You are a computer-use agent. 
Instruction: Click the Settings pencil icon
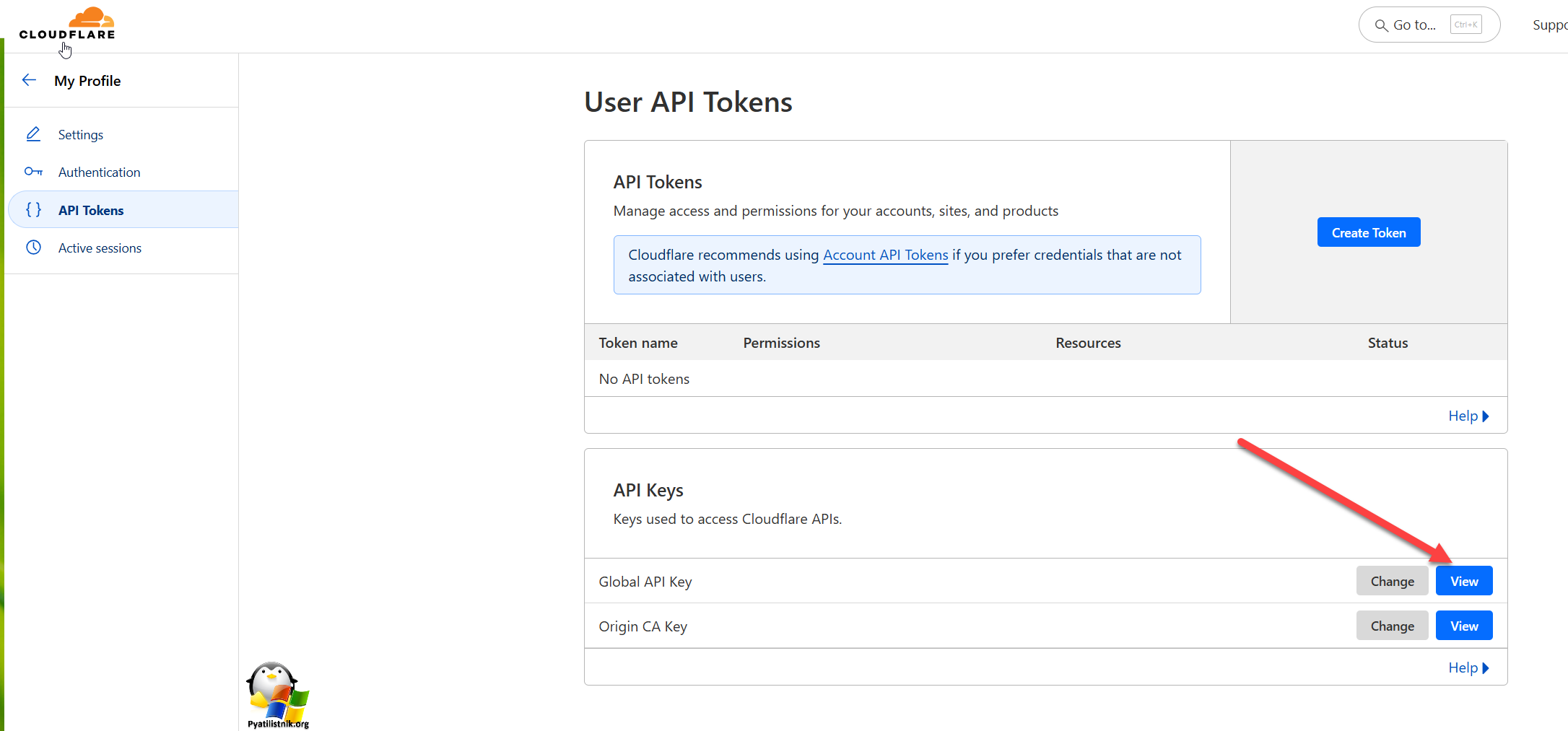click(33, 134)
